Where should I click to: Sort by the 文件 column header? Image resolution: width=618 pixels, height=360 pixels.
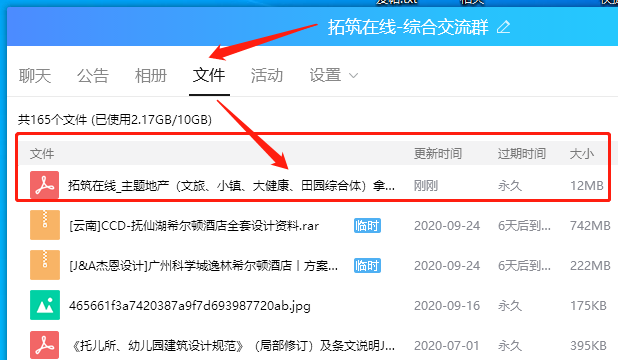(42, 153)
